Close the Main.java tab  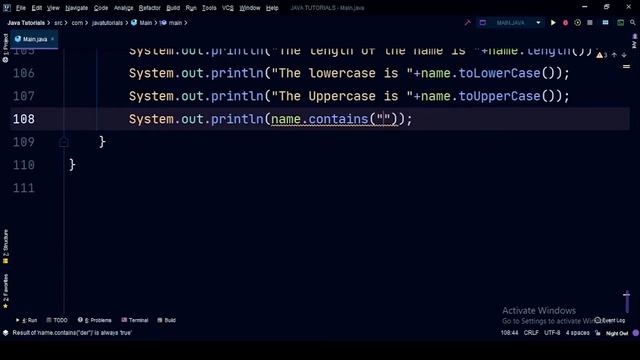coord(52,39)
